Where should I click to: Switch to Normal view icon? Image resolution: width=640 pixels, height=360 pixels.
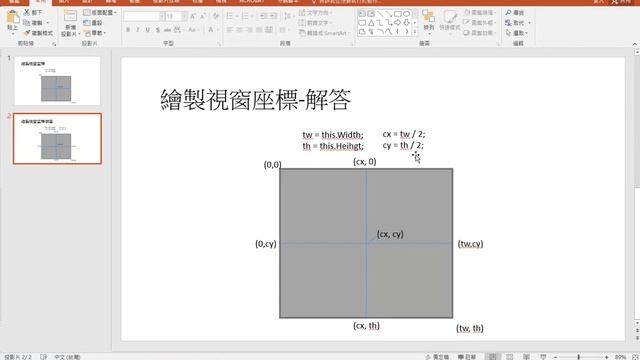(x=493, y=357)
